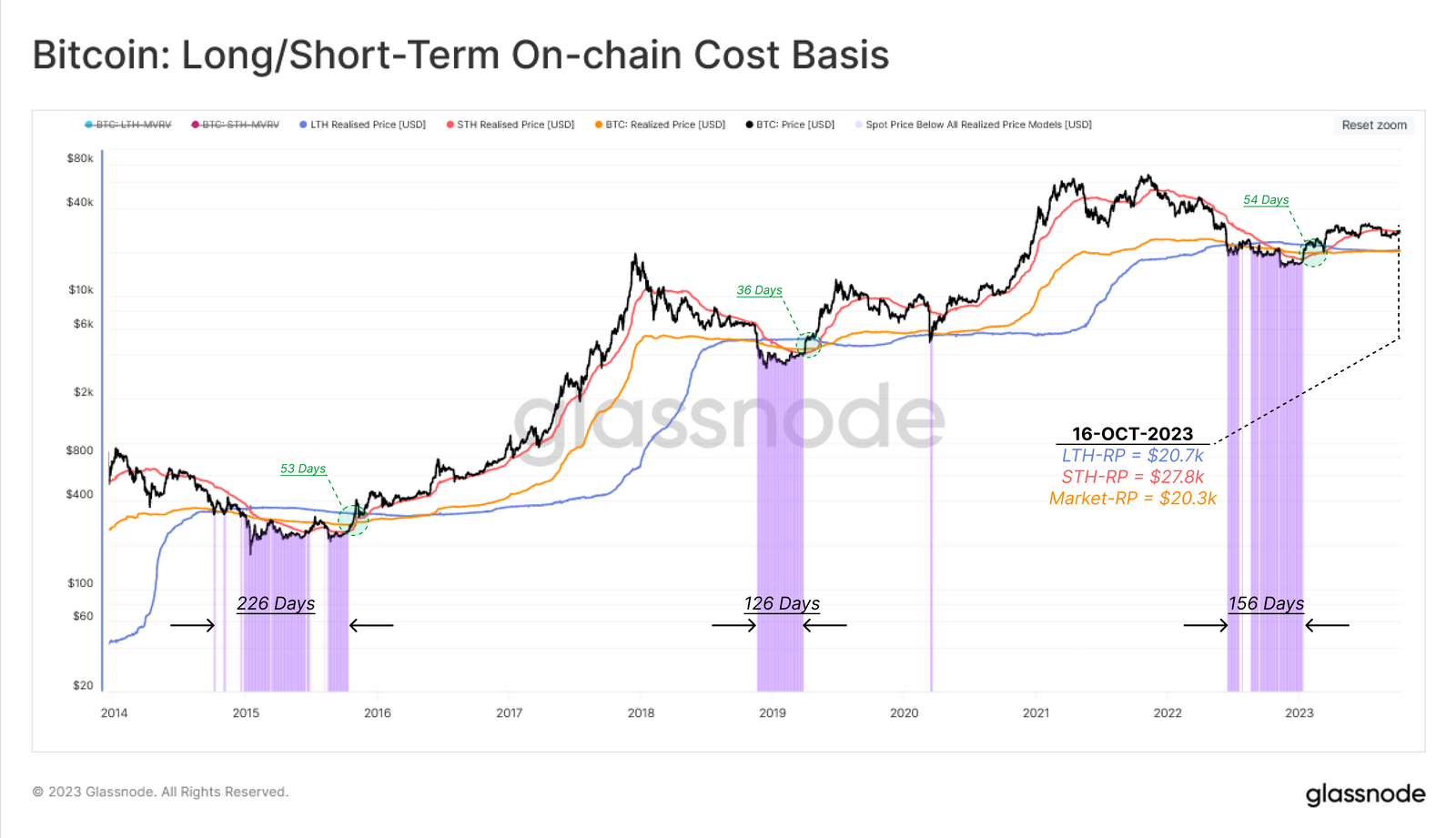Viewport: 1456px width, 838px height.
Task: Click the 156 Days label
Action: click(1266, 603)
